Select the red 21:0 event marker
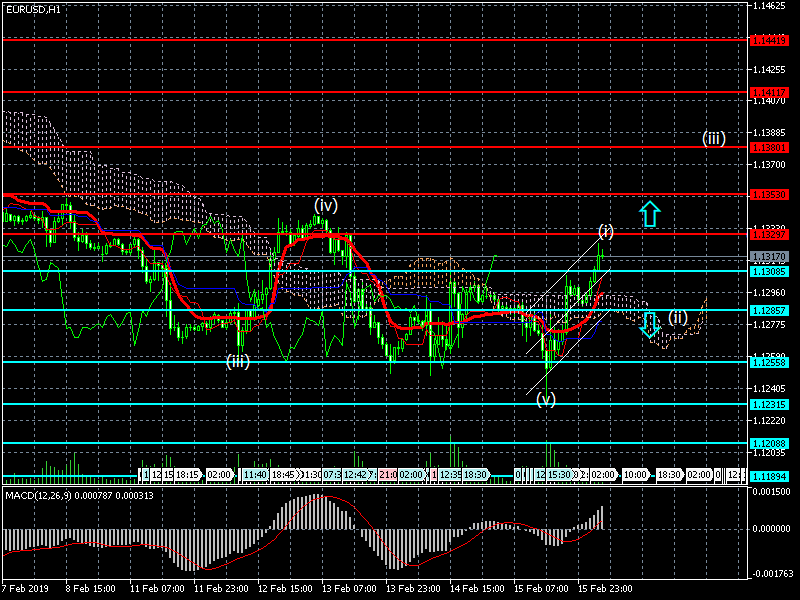Image resolution: width=800 pixels, height=600 pixels. click(x=387, y=474)
